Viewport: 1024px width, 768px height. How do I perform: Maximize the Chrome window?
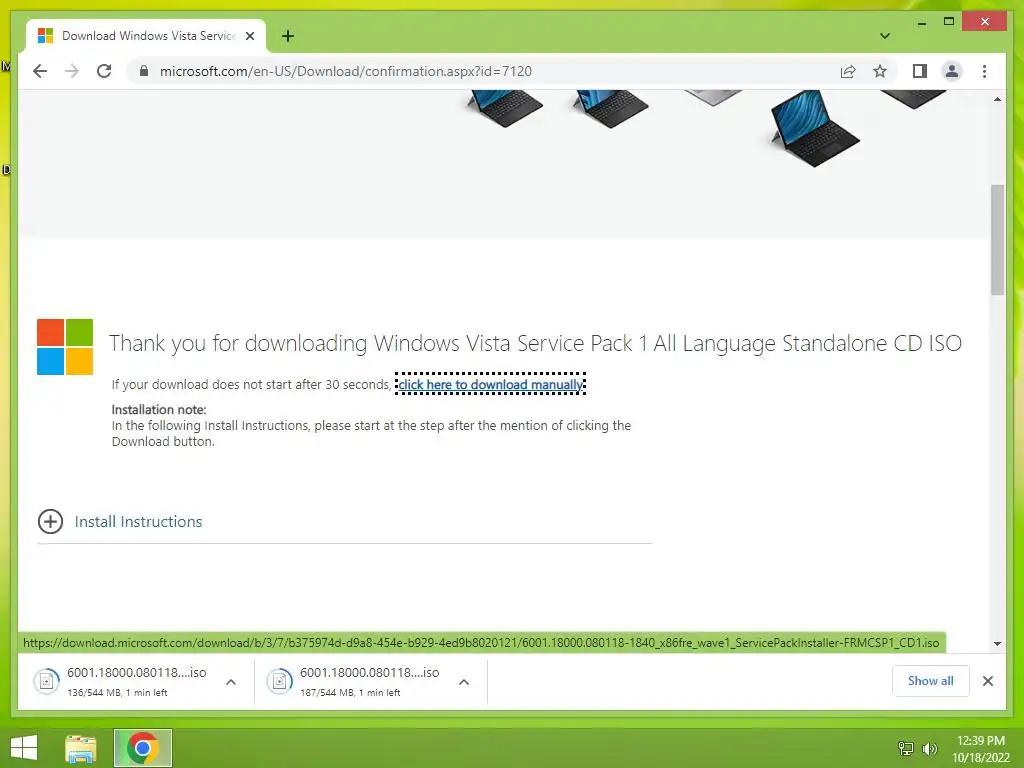(x=949, y=22)
